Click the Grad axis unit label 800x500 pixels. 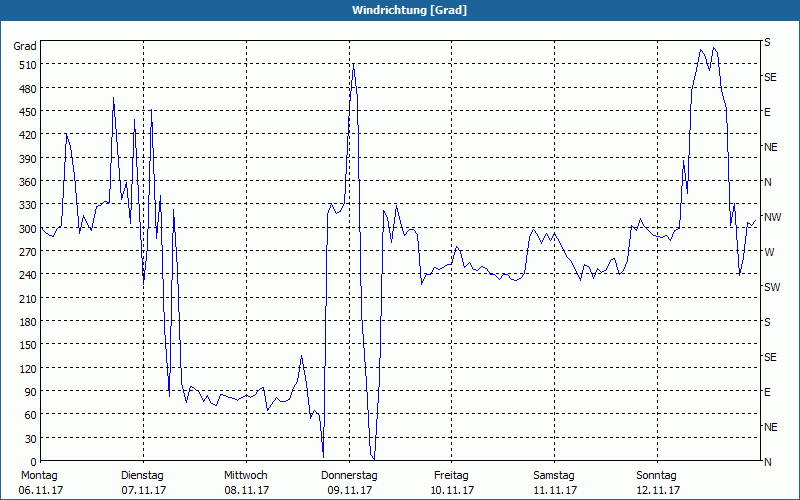coord(25,46)
